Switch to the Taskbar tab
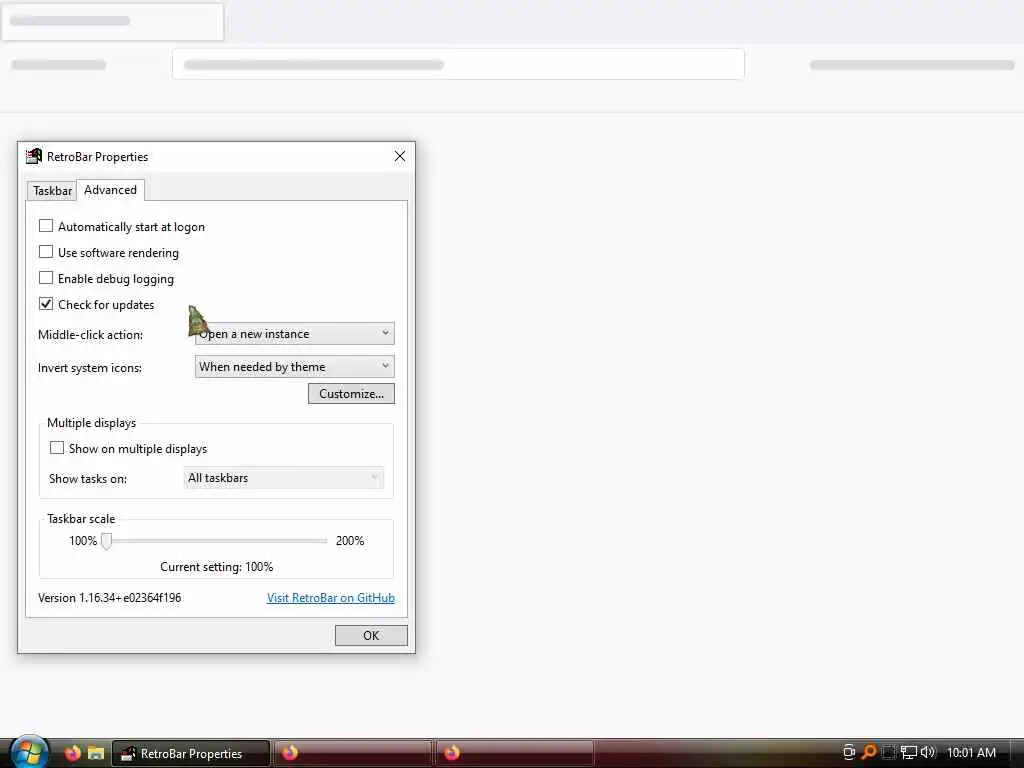Image resolution: width=1024 pixels, height=768 pixels. coord(52,191)
